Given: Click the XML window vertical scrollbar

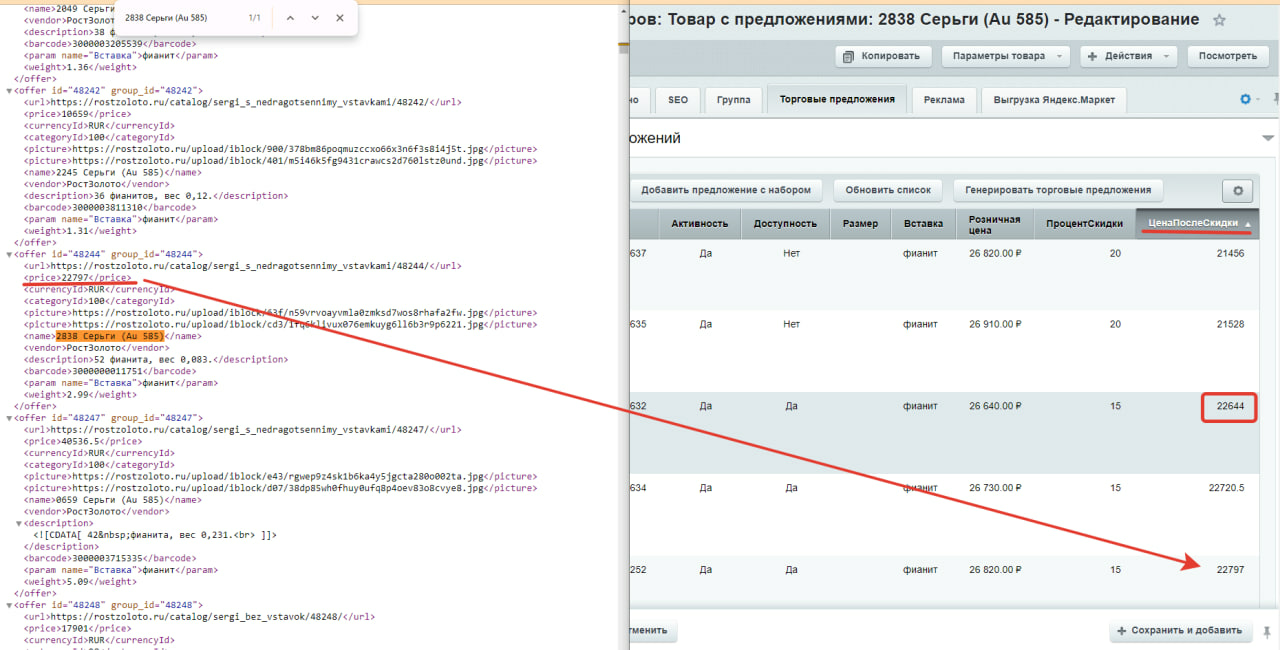Looking at the screenshot, I should tap(623, 325).
